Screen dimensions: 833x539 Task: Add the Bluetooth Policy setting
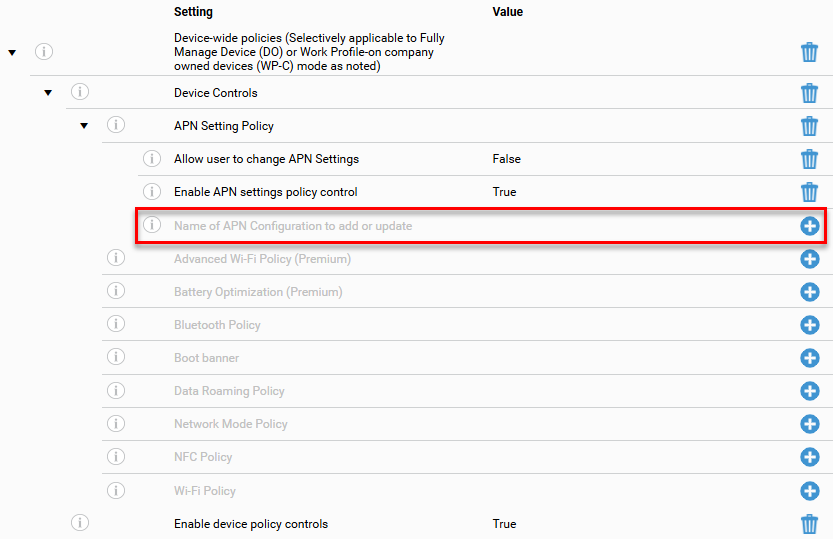[x=810, y=325]
